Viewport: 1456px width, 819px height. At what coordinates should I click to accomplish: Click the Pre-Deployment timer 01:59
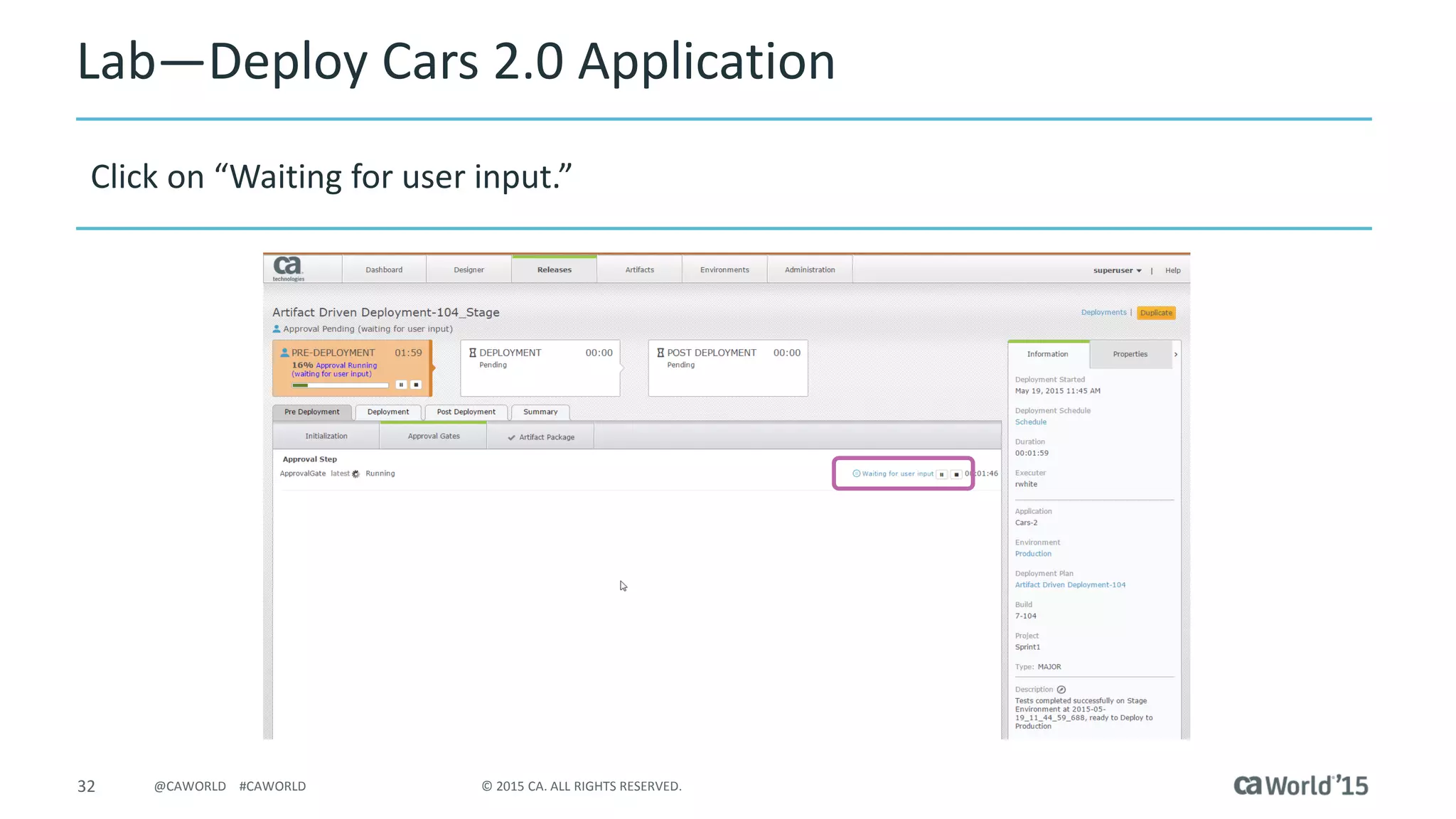point(408,353)
